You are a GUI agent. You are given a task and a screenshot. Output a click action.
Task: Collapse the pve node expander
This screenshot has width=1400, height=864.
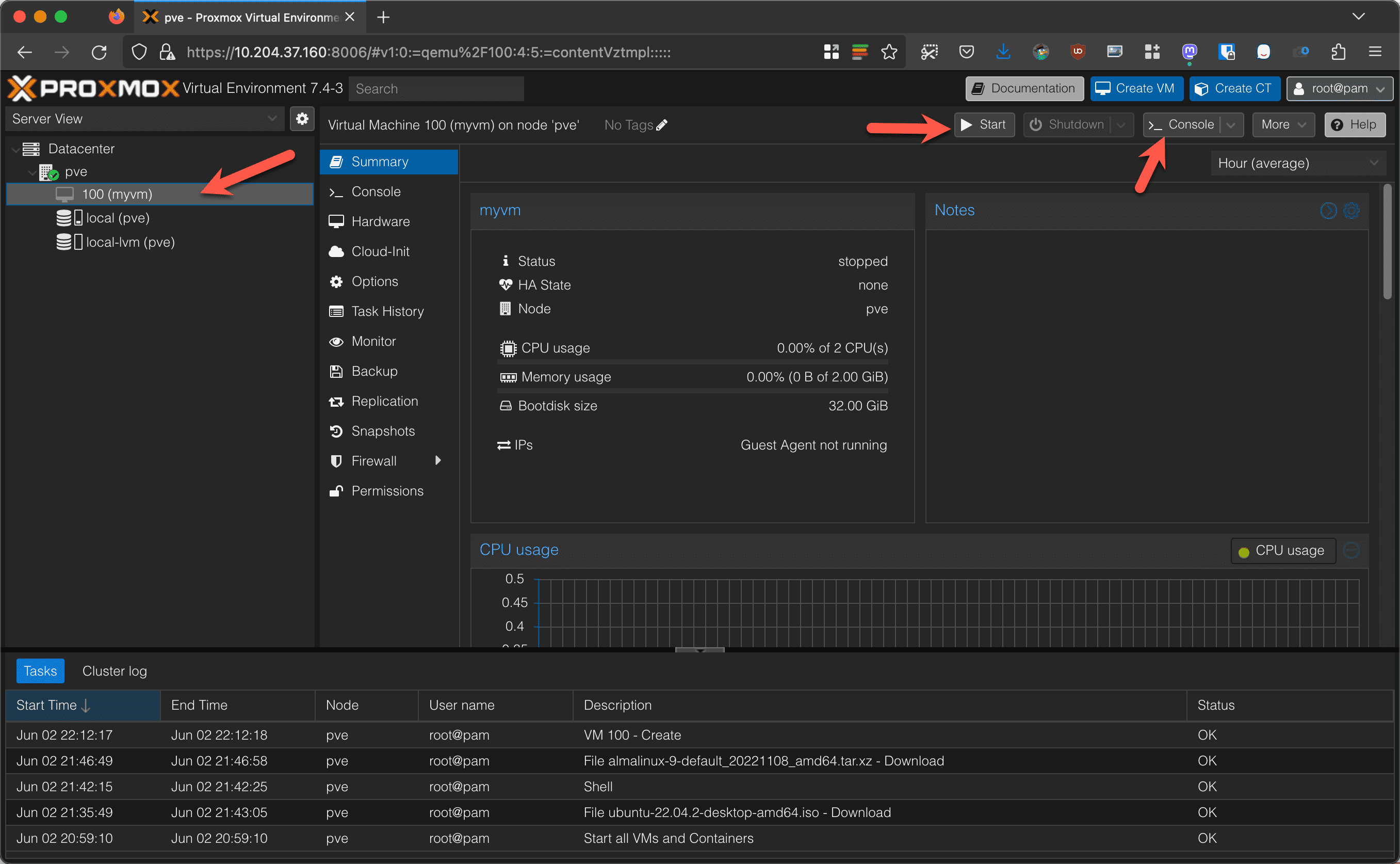[x=32, y=171]
